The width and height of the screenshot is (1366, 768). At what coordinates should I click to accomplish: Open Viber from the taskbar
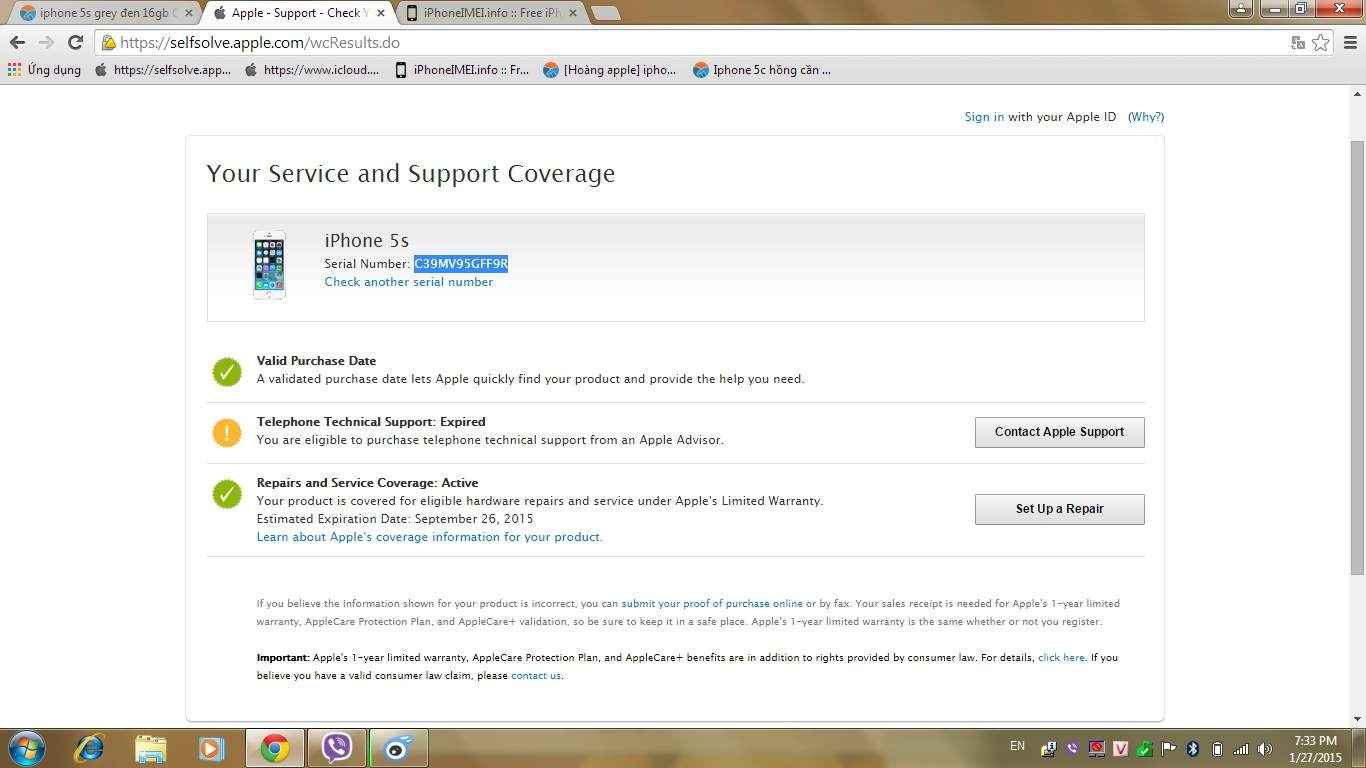click(x=337, y=748)
